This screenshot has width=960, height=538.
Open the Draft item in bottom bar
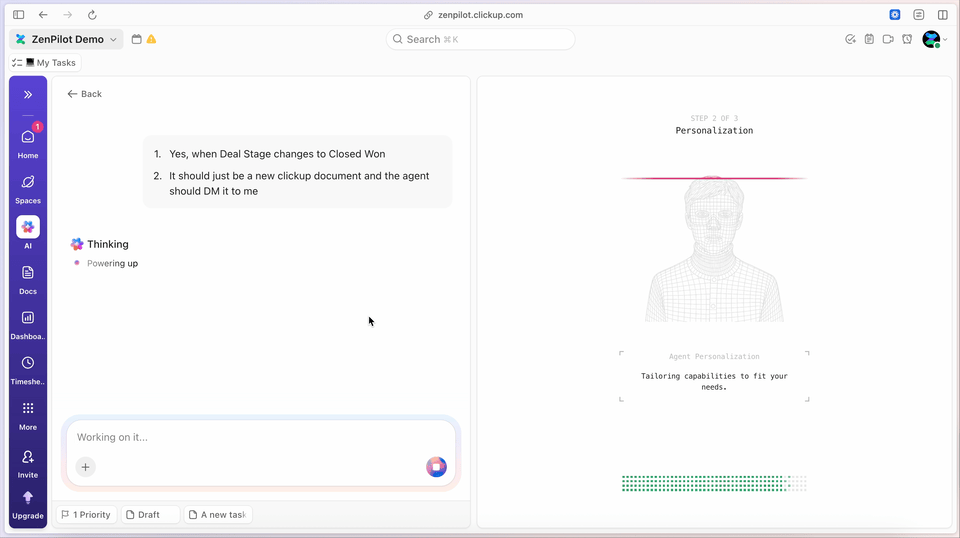[x=150, y=515]
